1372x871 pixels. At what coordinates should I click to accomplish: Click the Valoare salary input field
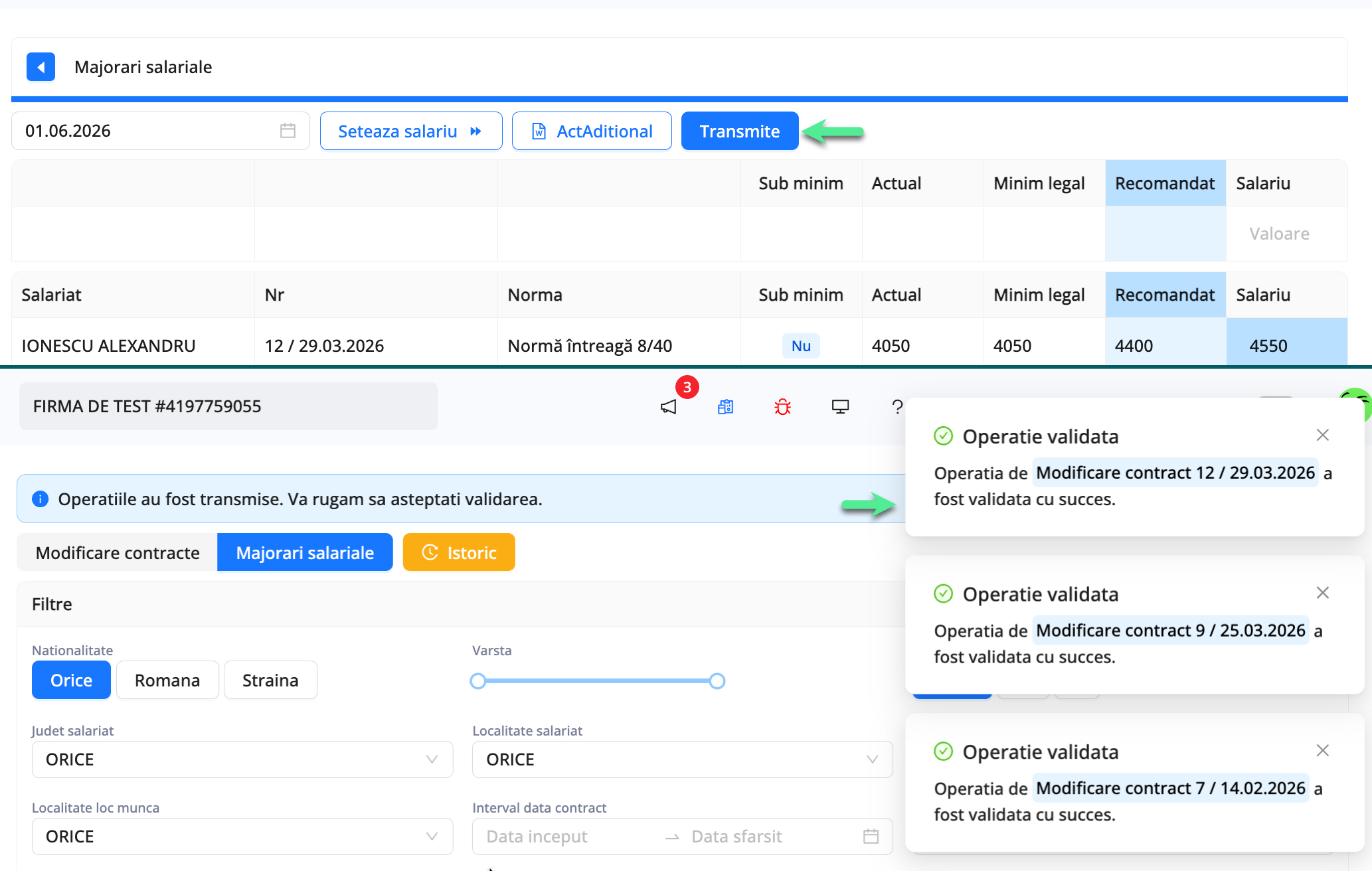coord(1286,234)
